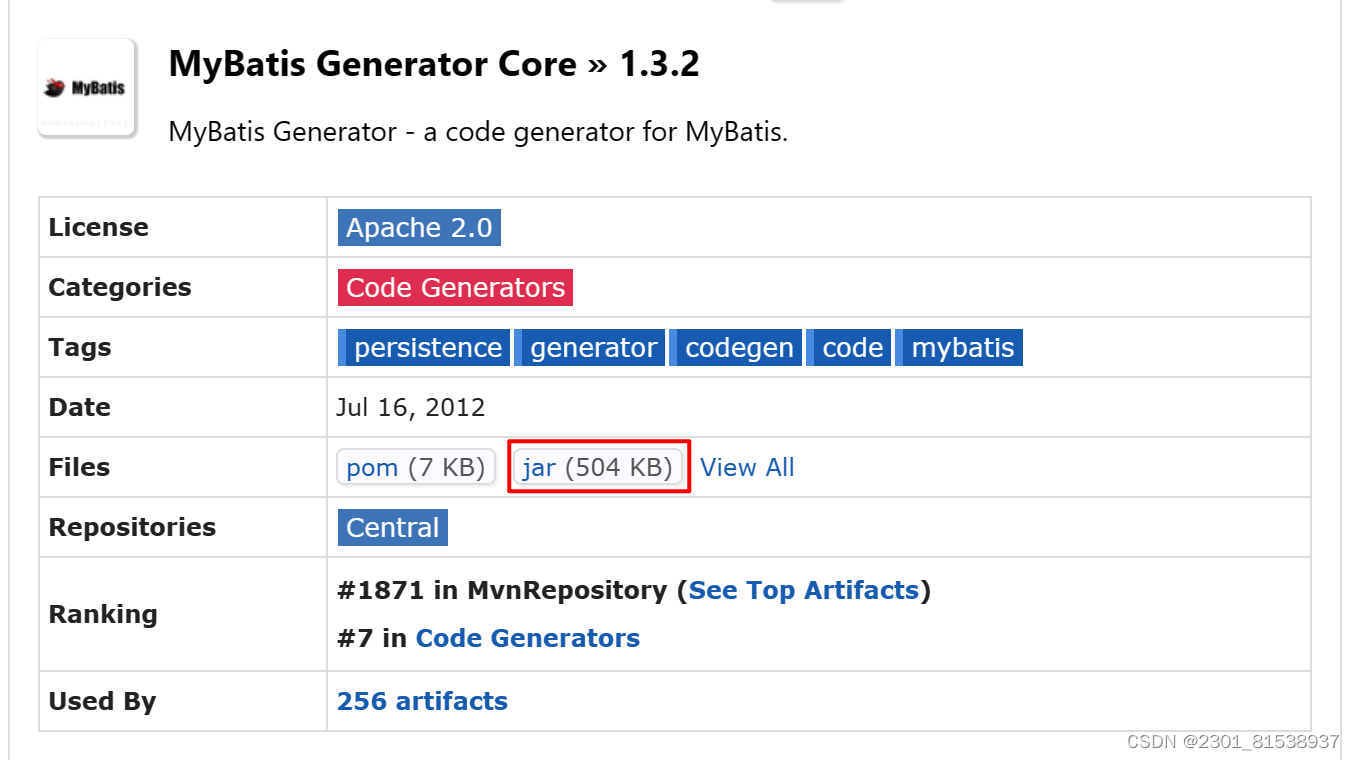Select the code tag
This screenshot has height=760, width=1355.
click(849, 347)
